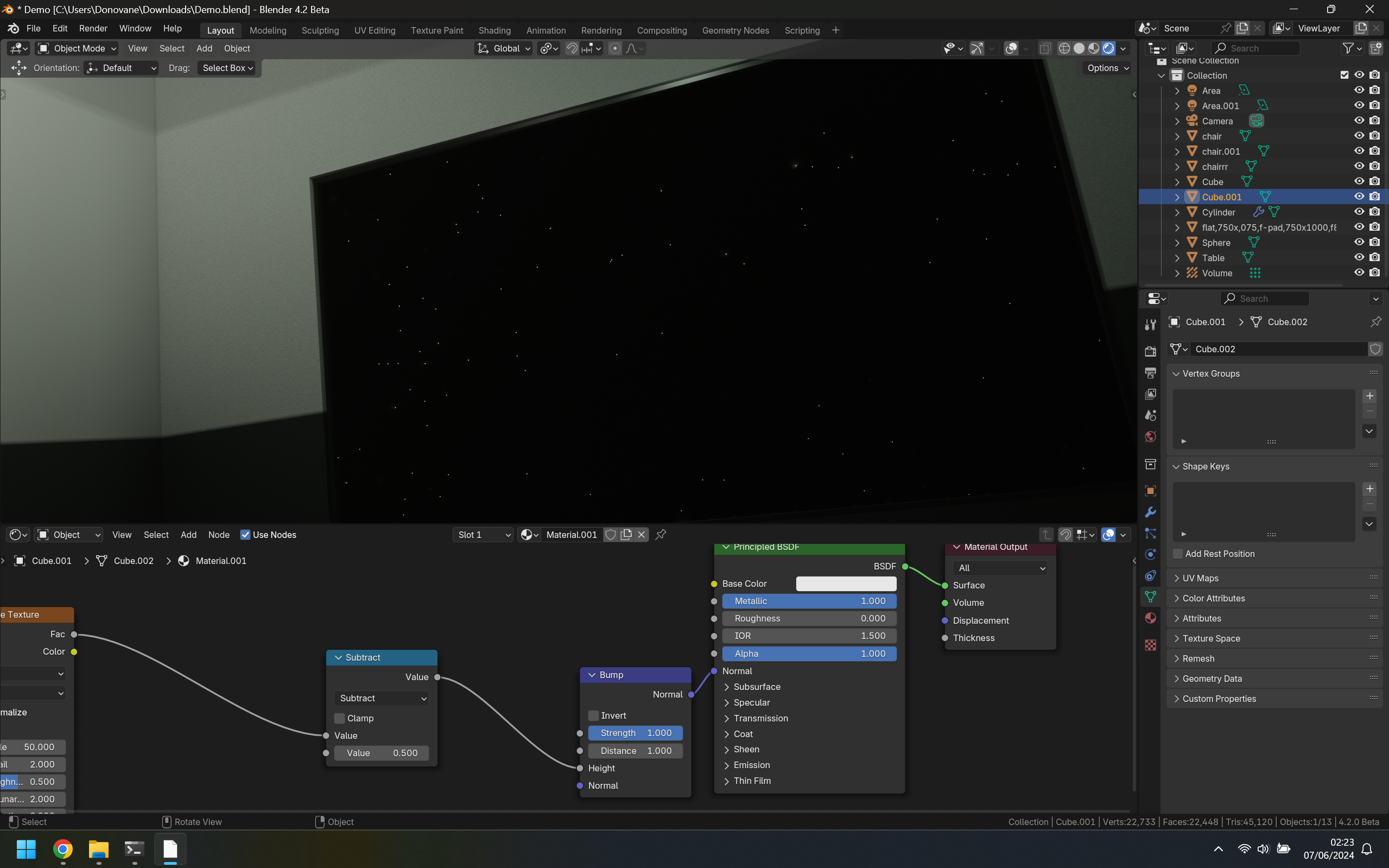This screenshot has width=1389, height=868.
Task: Expand the Cube.001 item in outliner
Action: click(1177, 197)
